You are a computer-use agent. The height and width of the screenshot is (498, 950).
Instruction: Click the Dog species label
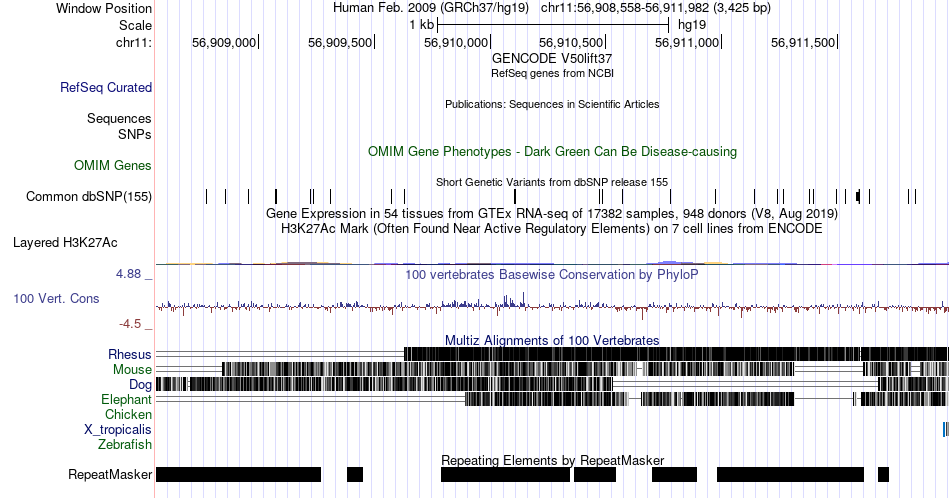(140, 385)
